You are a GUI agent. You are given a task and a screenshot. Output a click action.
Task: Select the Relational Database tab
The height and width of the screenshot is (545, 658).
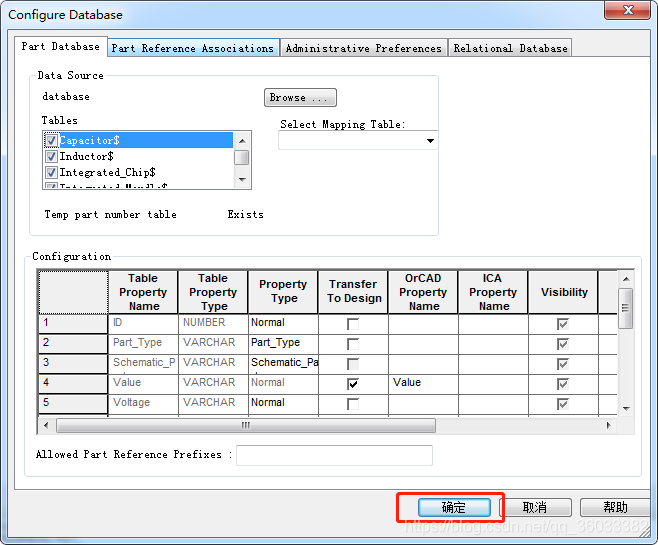coord(510,48)
